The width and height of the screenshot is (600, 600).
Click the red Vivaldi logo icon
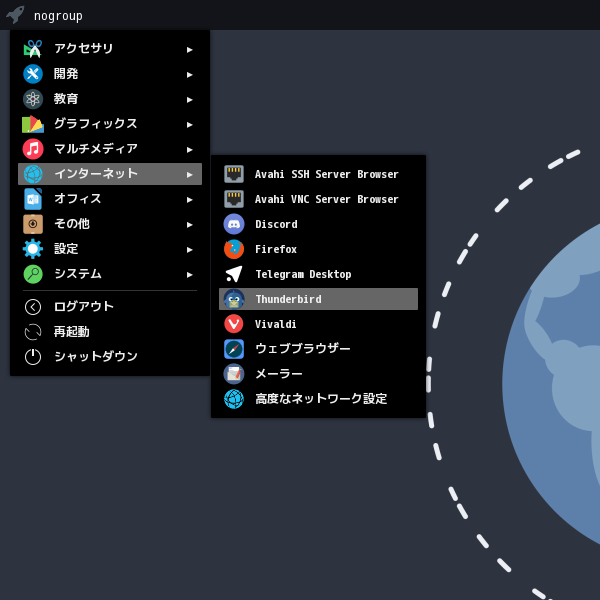234,324
